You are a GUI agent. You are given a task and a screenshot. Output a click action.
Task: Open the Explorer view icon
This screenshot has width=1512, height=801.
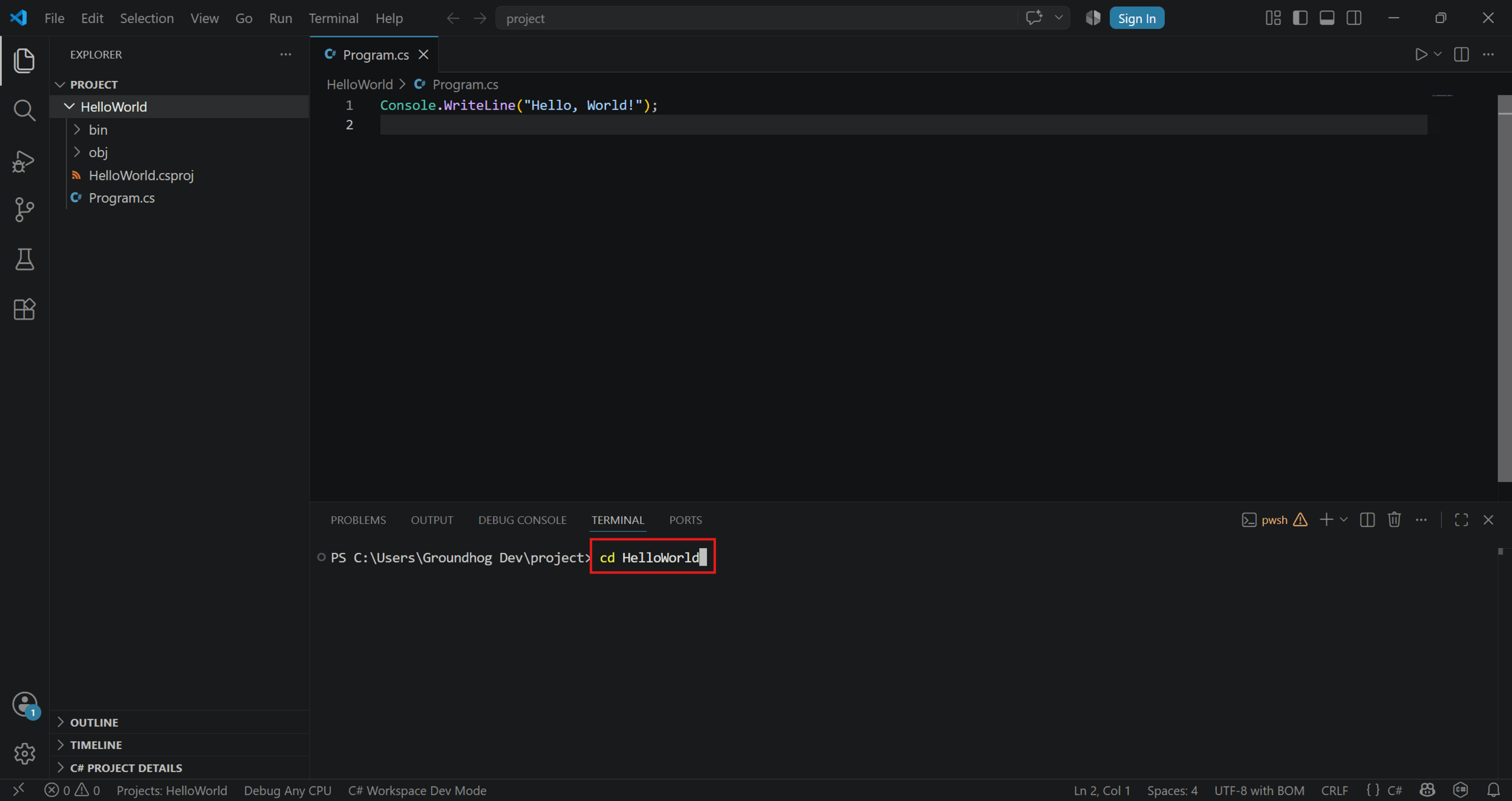click(24, 60)
